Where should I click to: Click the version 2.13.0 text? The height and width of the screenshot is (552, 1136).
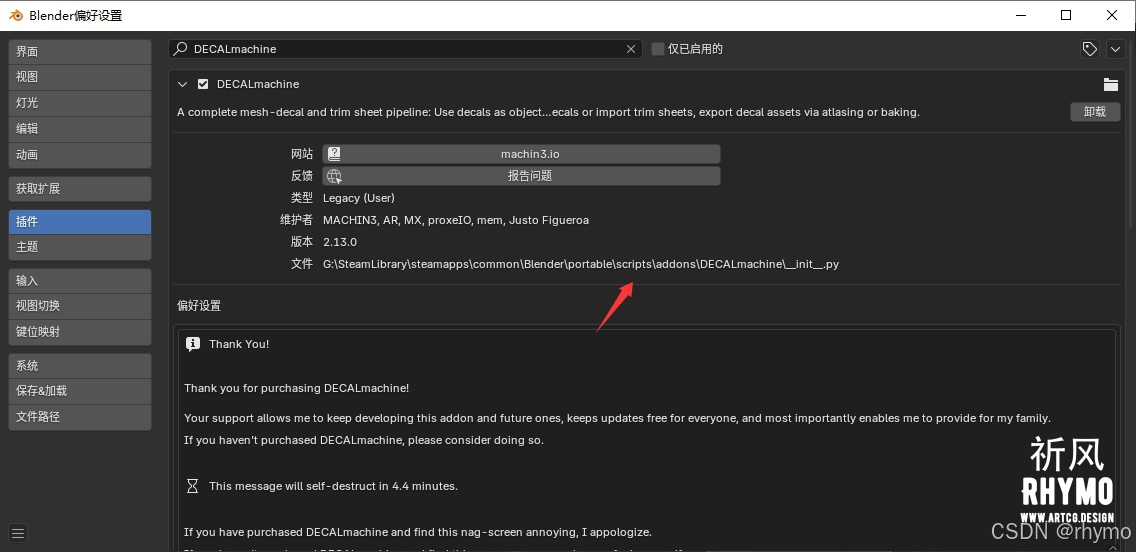[340, 242]
